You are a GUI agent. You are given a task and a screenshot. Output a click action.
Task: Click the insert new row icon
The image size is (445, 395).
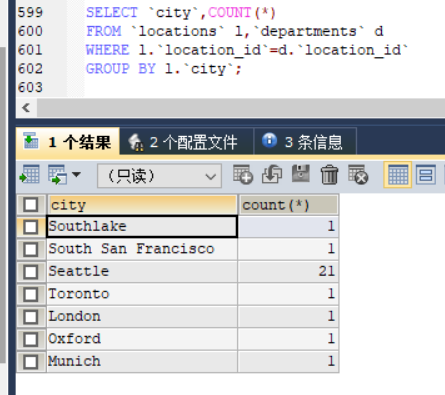[243, 174]
